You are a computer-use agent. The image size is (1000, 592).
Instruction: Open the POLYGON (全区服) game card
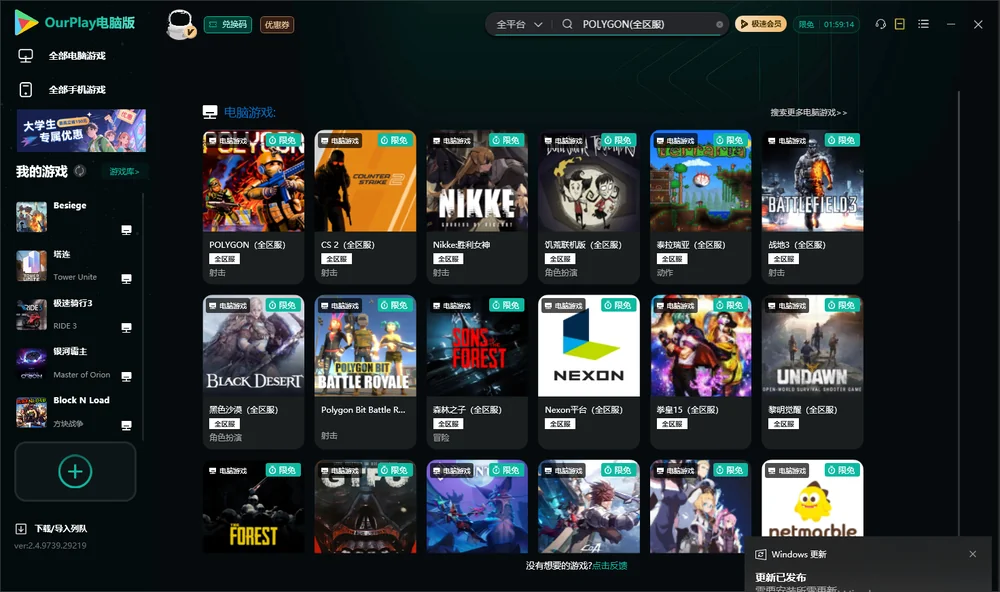pos(253,207)
